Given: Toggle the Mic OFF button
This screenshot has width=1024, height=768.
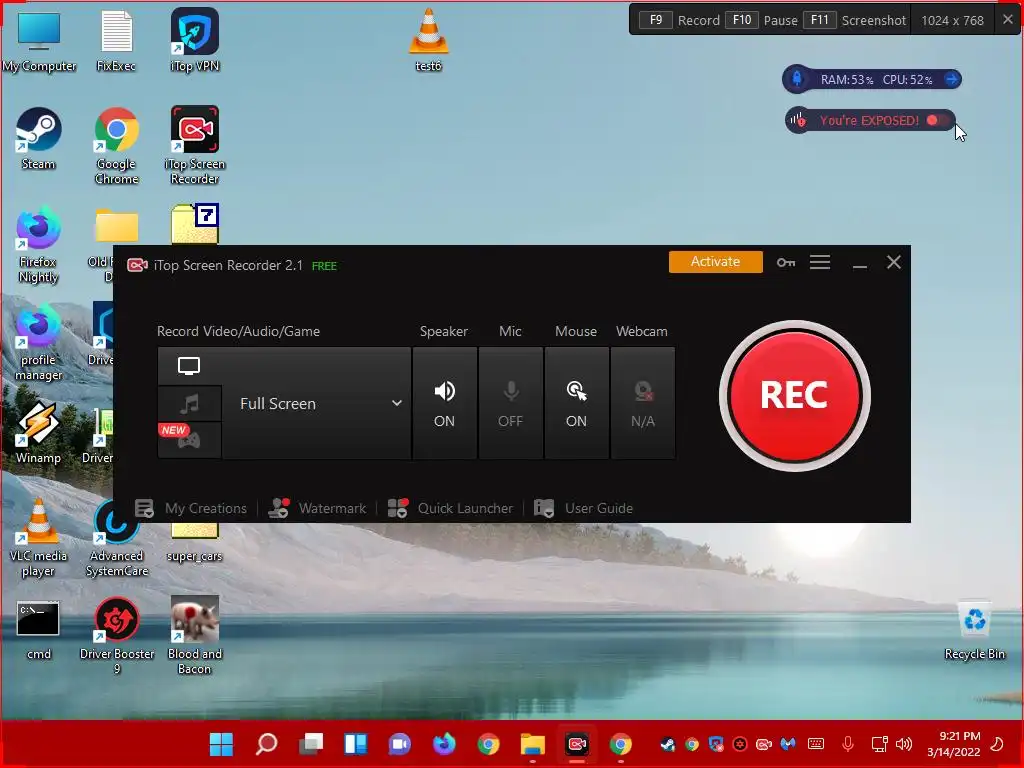Looking at the screenshot, I should (x=511, y=403).
